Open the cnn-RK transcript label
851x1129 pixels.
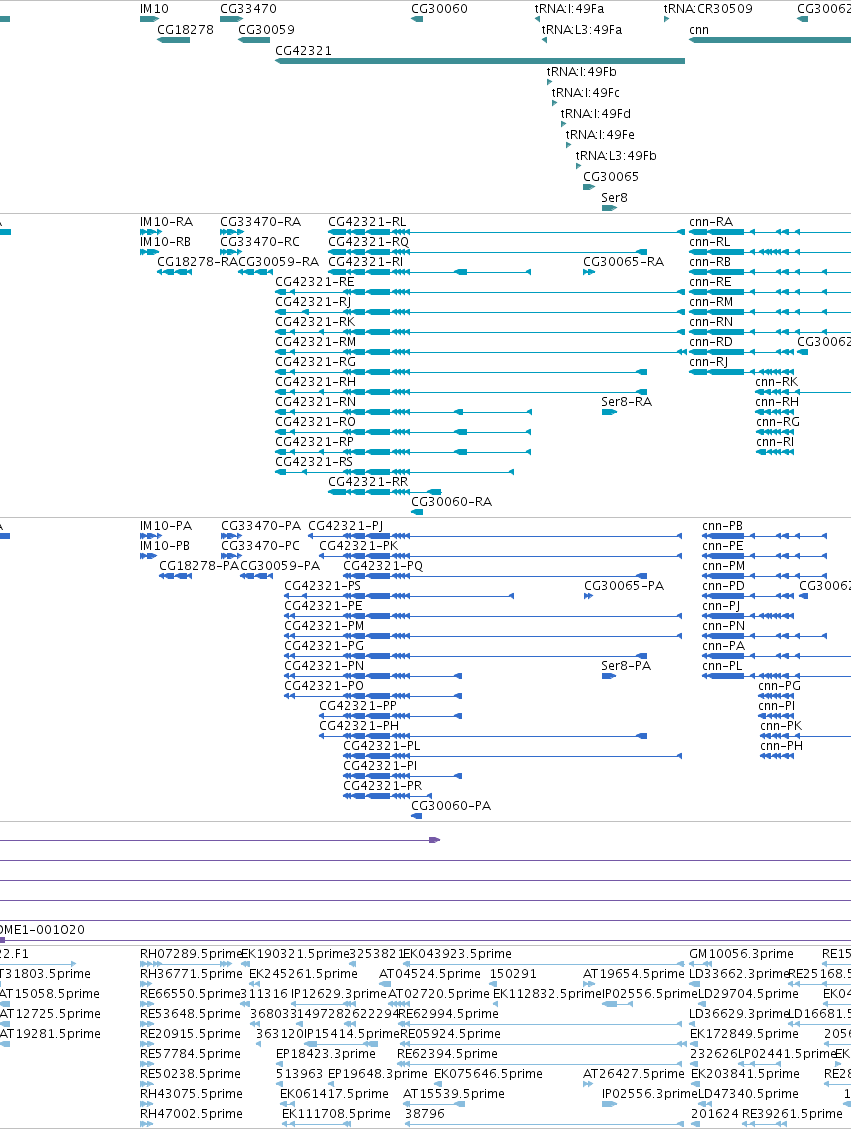[x=776, y=382]
